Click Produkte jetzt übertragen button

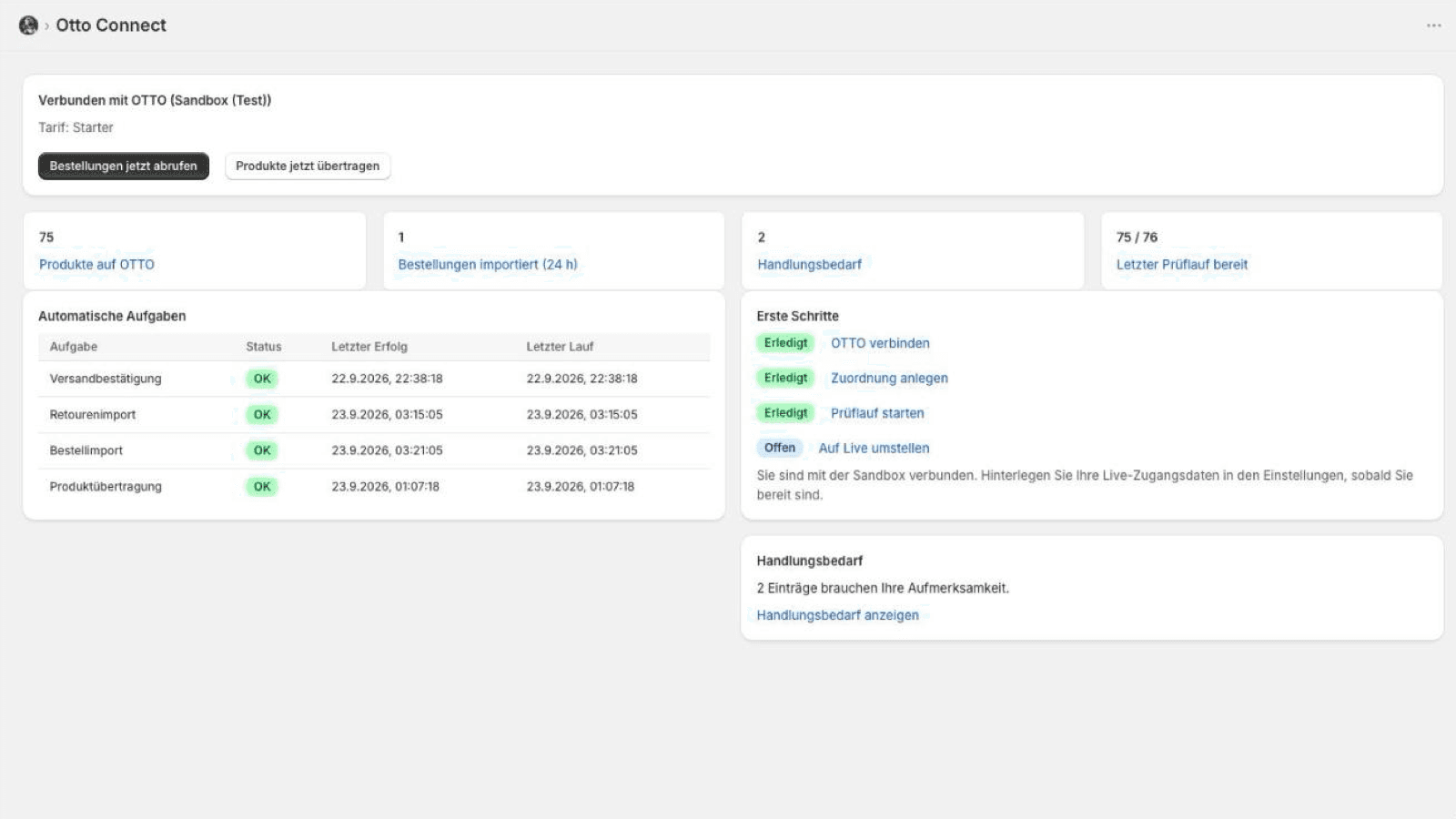[x=308, y=166]
